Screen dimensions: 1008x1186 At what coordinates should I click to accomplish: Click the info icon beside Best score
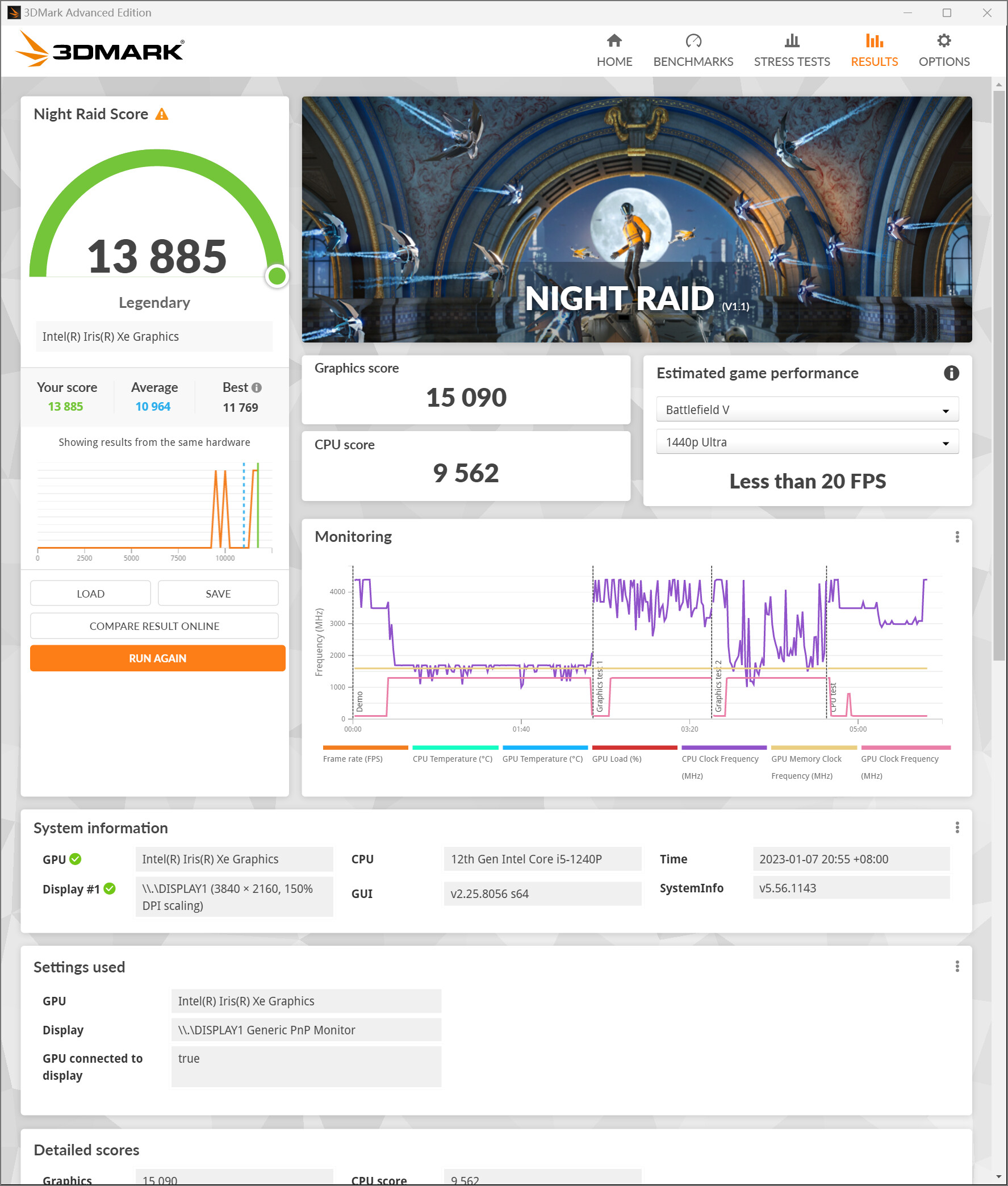pyautogui.click(x=257, y=387)
